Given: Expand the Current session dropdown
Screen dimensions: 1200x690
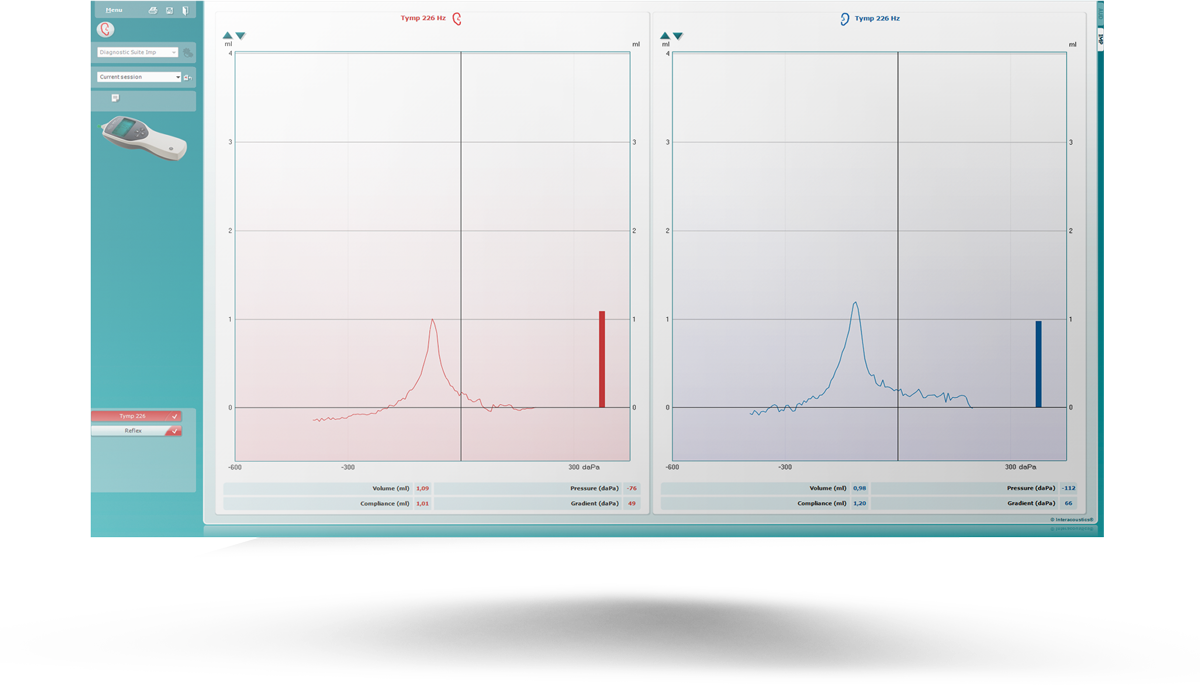Looking at the screenshot, I should [139, 77].
